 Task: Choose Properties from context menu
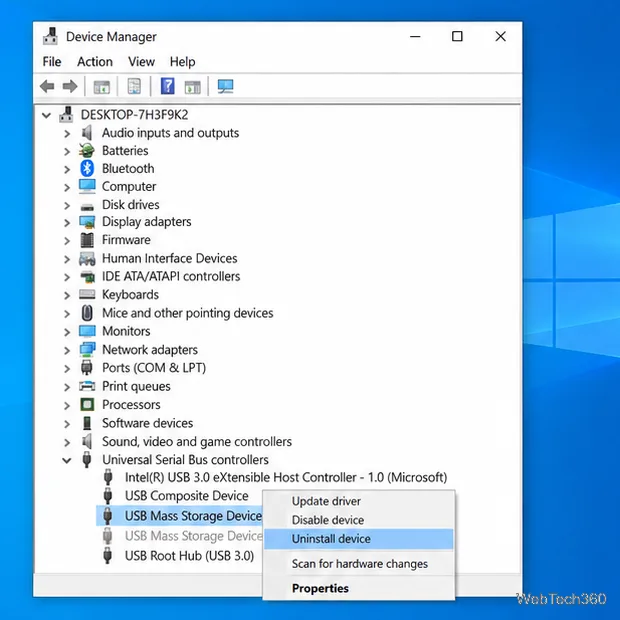point(359,588)
